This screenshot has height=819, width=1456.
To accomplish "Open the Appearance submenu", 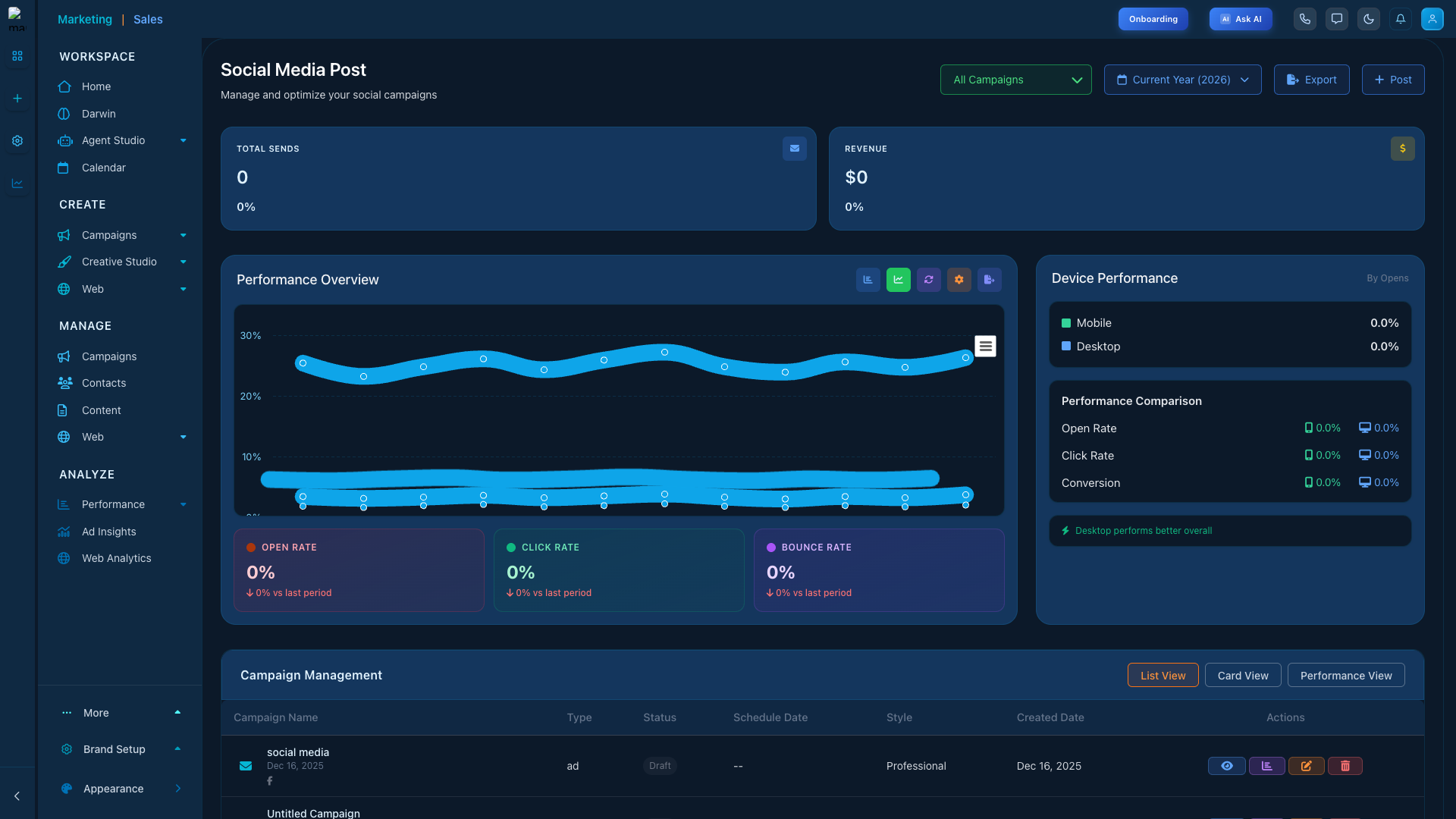I will point(121,789).
